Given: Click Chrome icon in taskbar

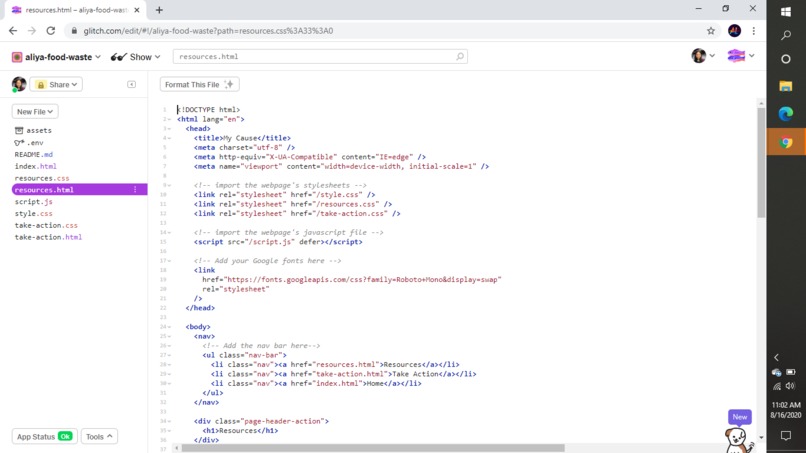Looking at the screenshot, I should [x=785, y=142].
